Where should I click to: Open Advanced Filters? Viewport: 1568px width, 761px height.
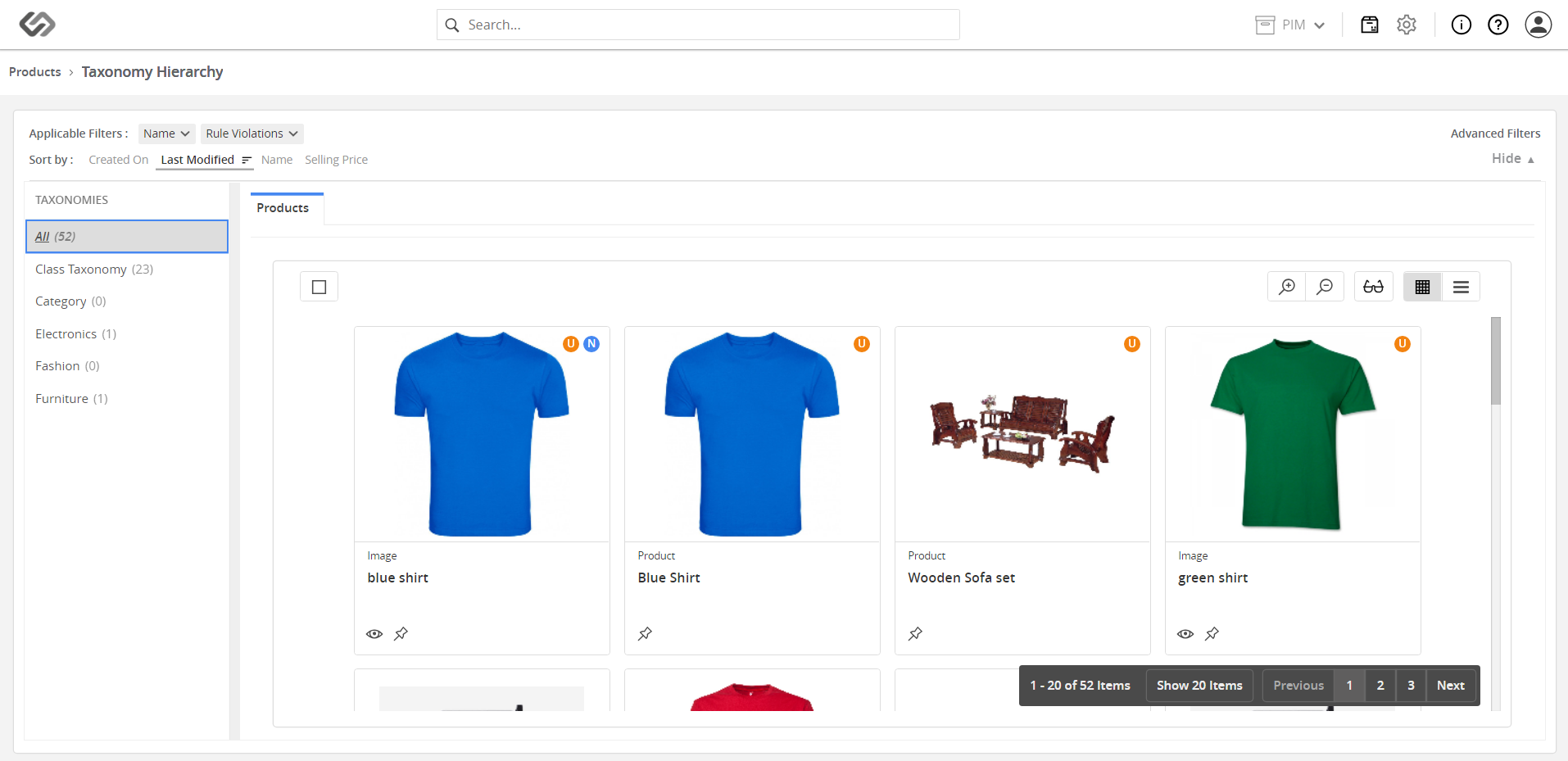pos(1495,134)
